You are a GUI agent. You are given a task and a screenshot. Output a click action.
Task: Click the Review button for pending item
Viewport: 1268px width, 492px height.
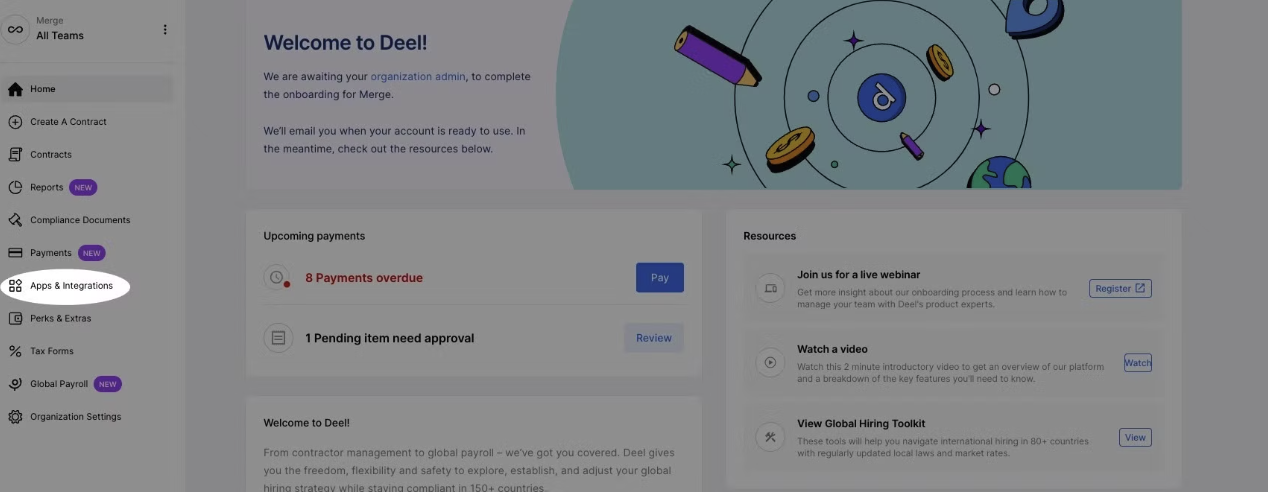coord(654,338)
